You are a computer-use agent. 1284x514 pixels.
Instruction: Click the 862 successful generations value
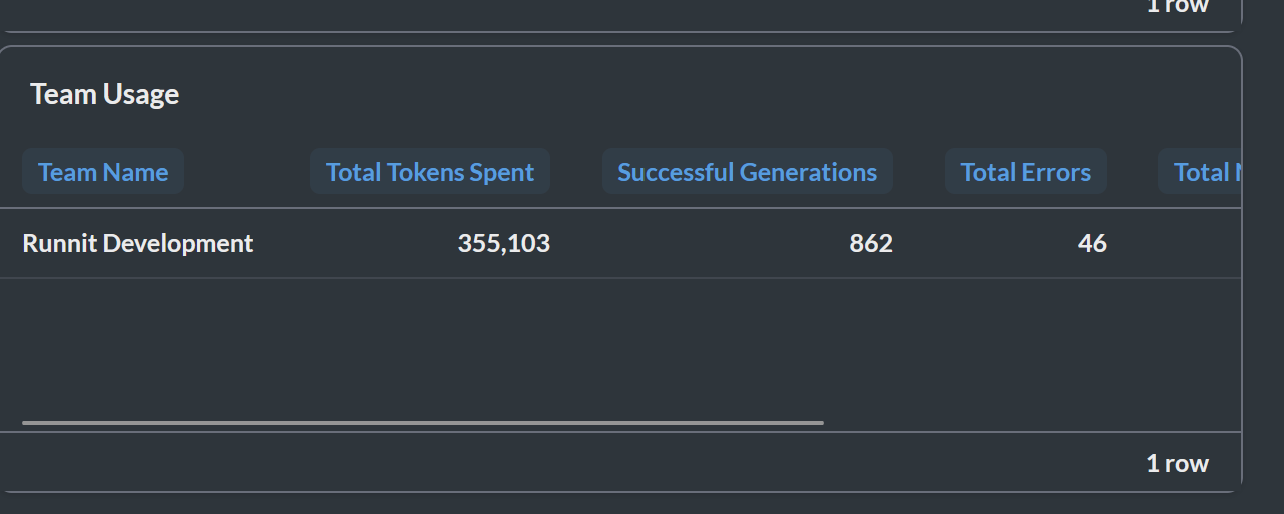pos(871,243)
